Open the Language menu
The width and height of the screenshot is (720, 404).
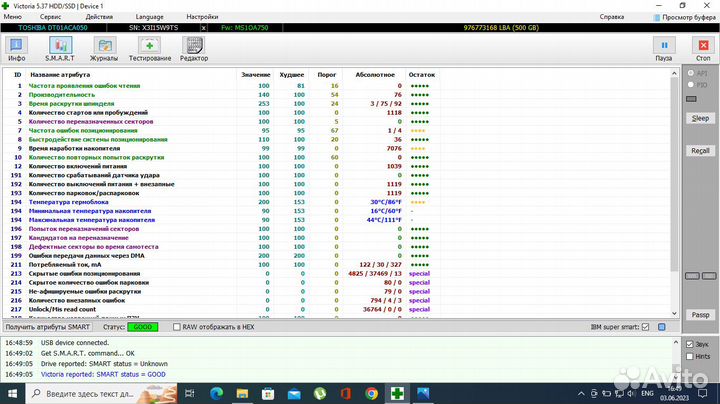click(148, 17)
